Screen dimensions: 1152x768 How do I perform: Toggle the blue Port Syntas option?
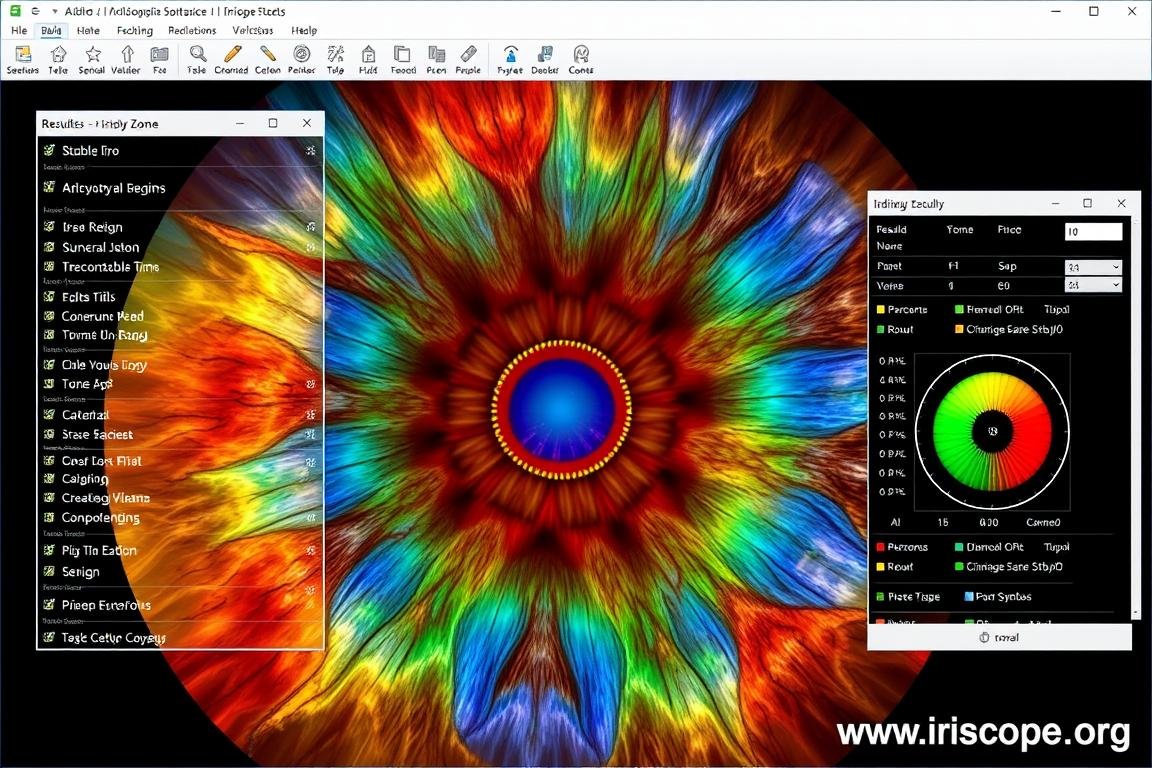click(x=968, y=596)
